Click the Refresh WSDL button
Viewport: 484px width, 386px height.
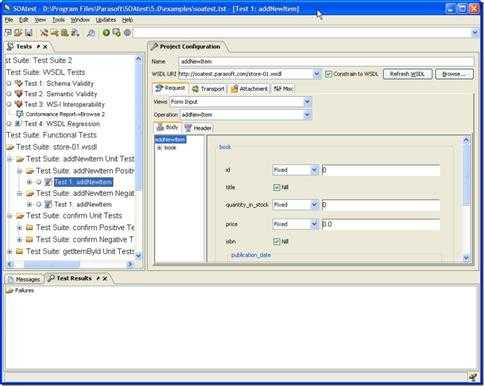(x=407, y=74)
